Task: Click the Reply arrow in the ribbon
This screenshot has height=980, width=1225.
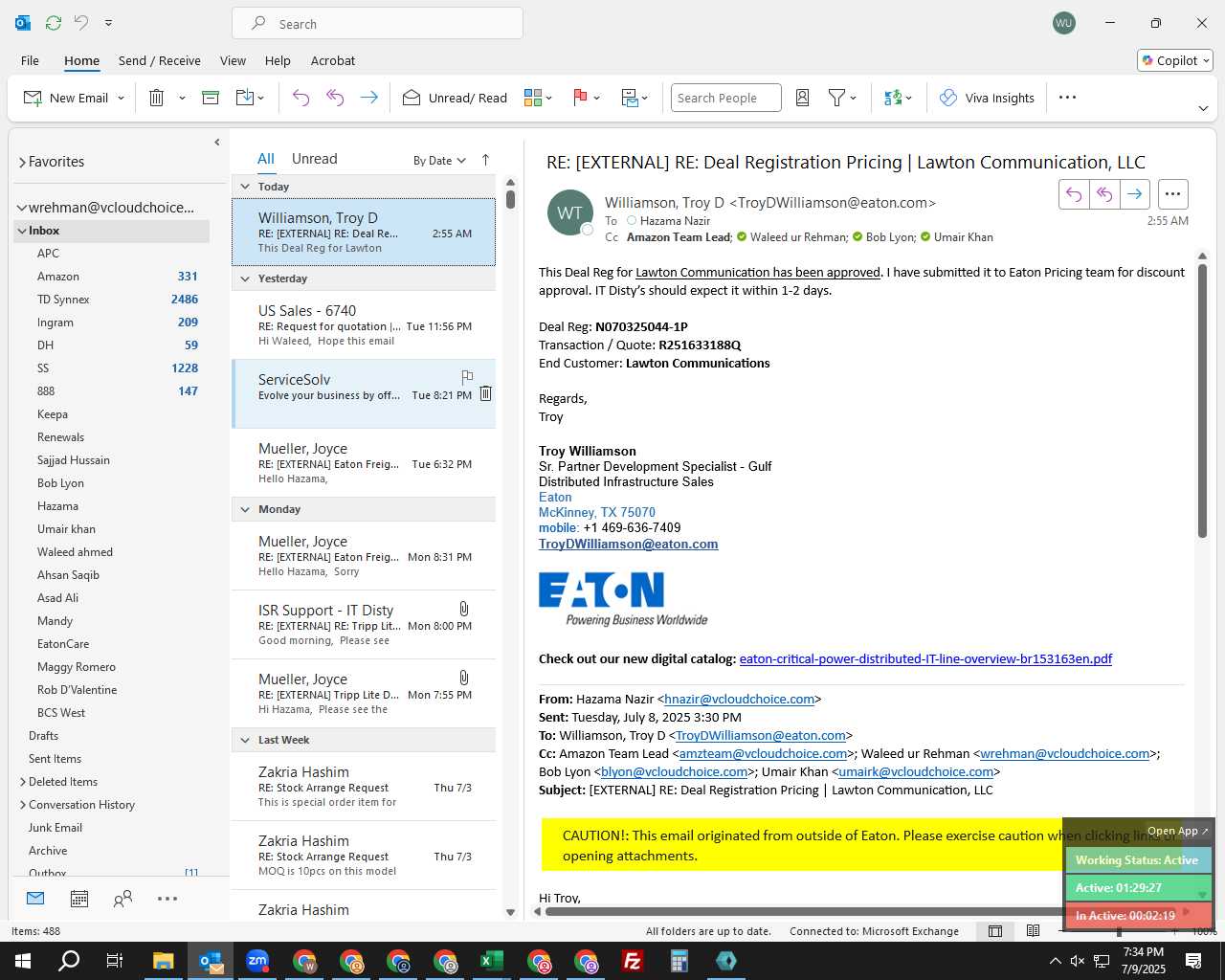Action: [x=301, y=98]
